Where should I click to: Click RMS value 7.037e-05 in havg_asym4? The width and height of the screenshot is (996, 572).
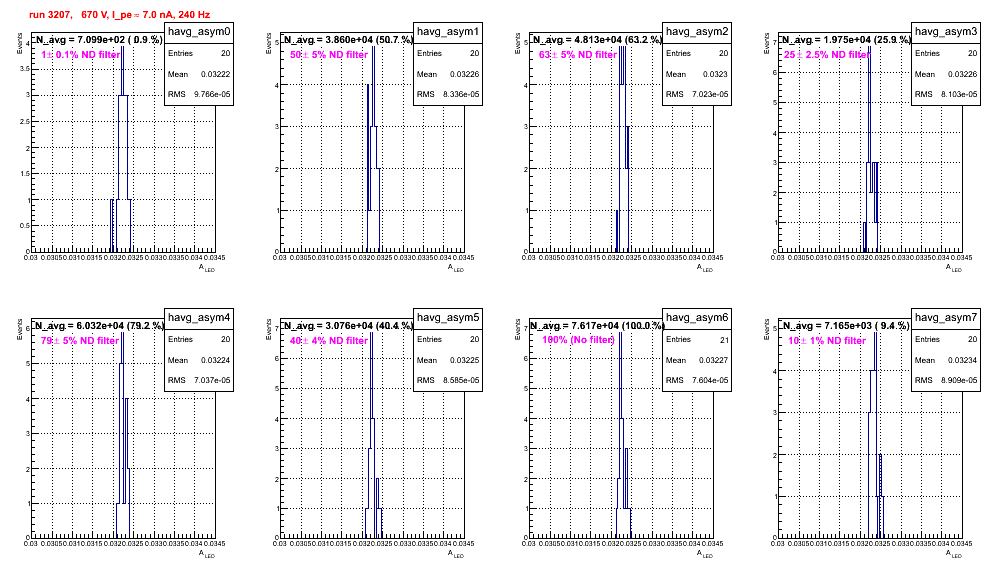point(212,381)
